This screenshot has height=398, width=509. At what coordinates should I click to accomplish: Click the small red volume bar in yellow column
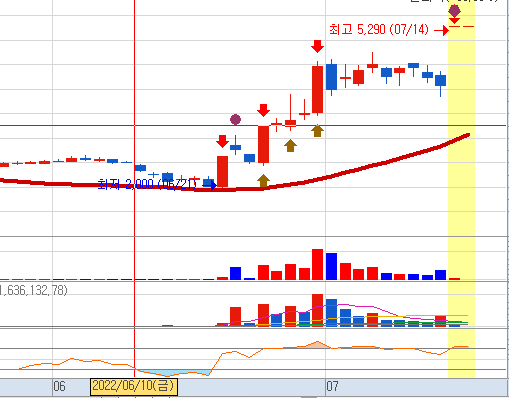point(454,279)
